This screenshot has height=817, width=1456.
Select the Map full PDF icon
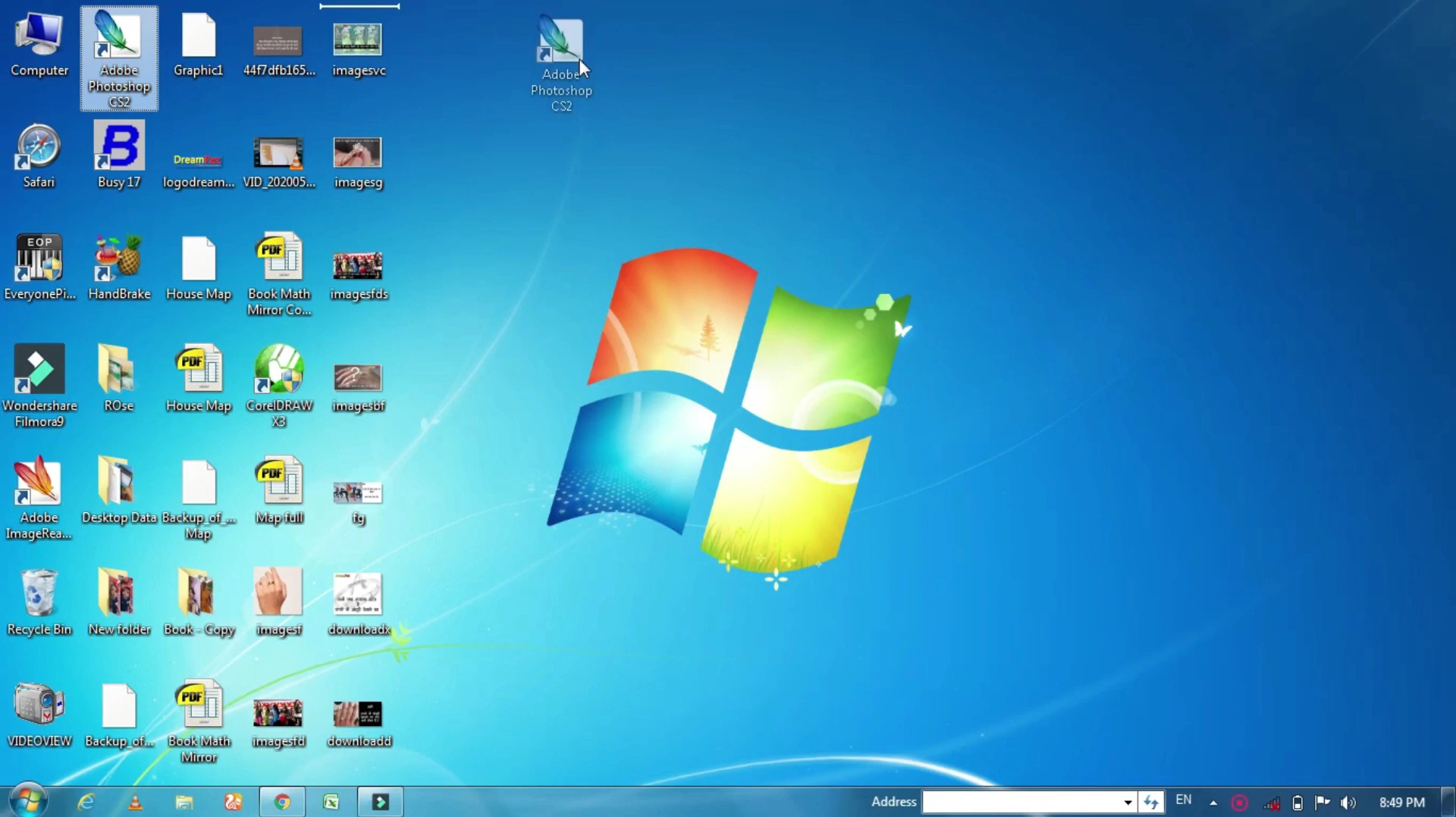pos(279,491)
